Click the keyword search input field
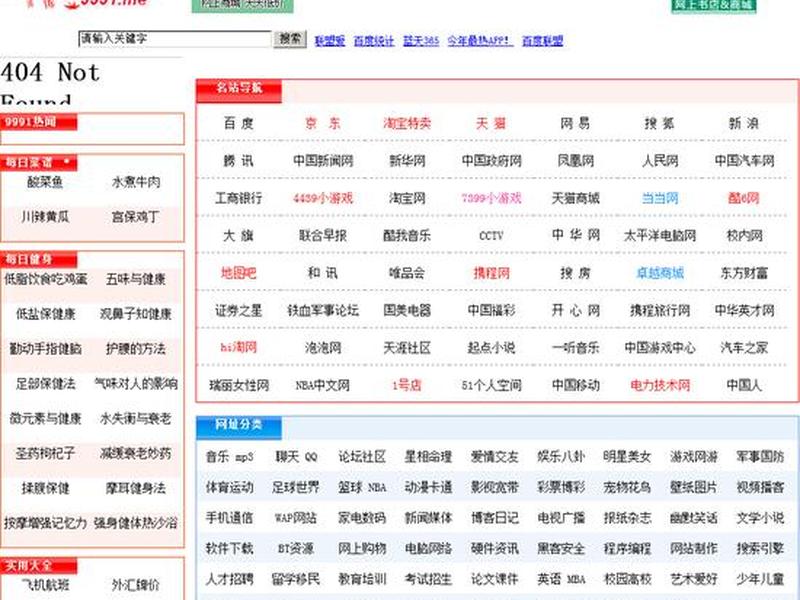The image size is (800, 600). (x=175, y=39)
